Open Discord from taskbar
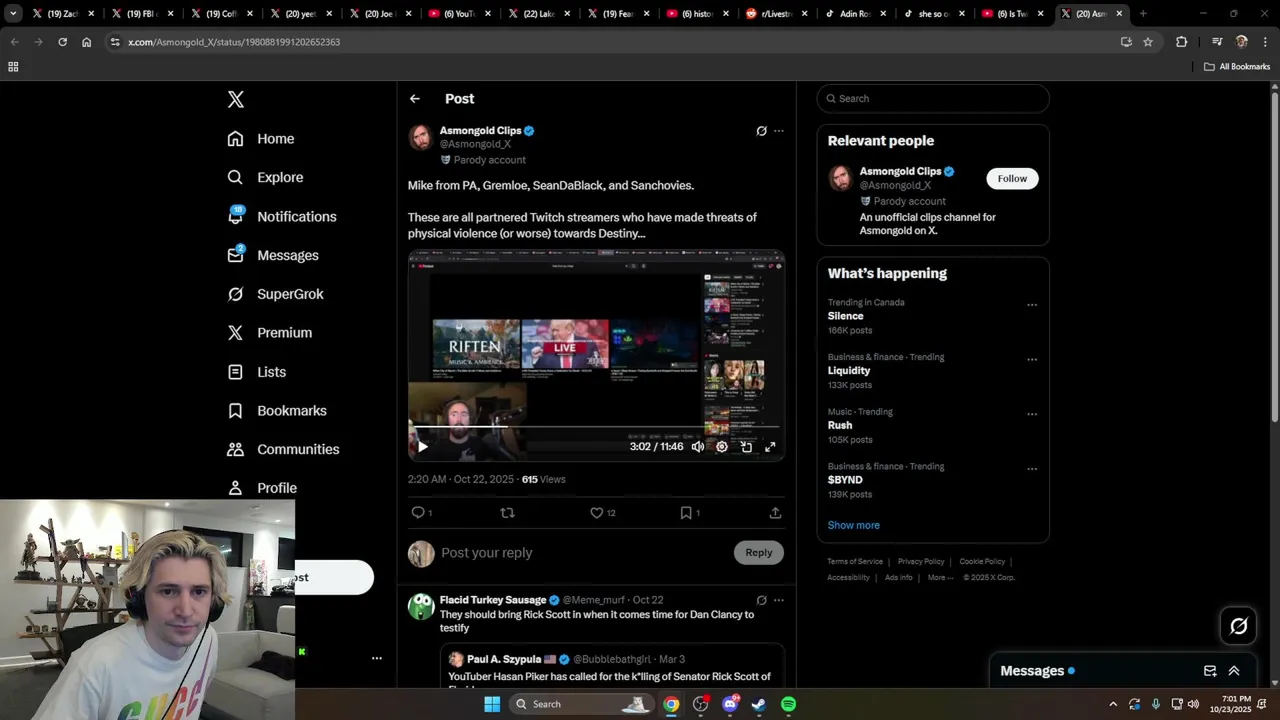The image size is (1280, 720). (x=730, y=704)
